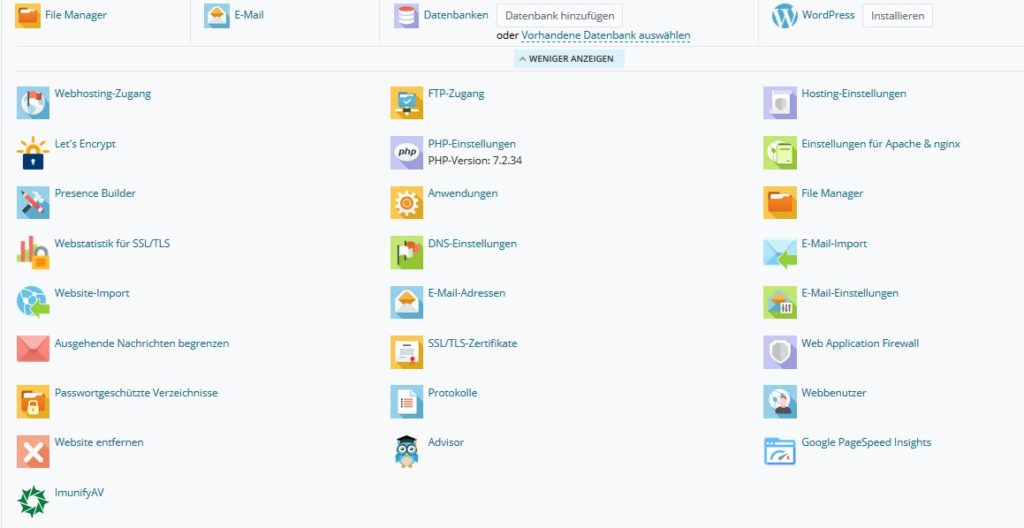1024x528 pixels.
Task: Collapse the section with Weniger anzeigen
Action: pyautogui.click(x=569, y=59)
